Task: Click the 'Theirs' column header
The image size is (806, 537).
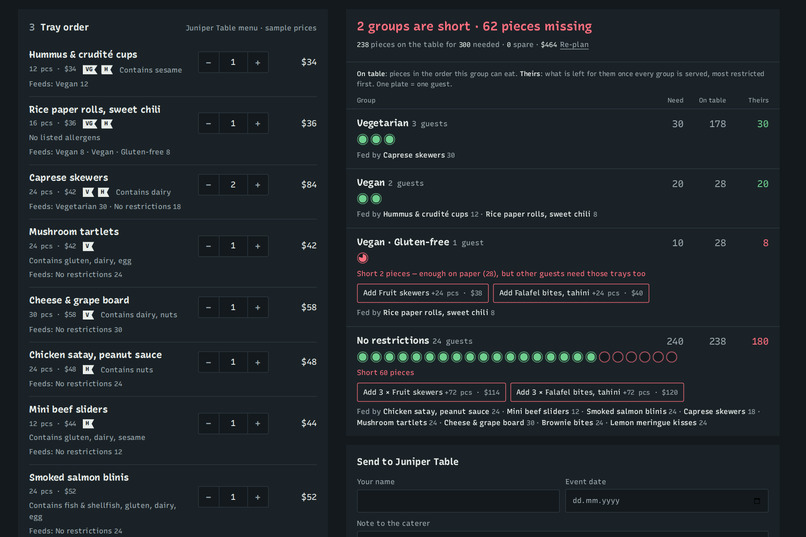Action: click(x=758, y=100)
